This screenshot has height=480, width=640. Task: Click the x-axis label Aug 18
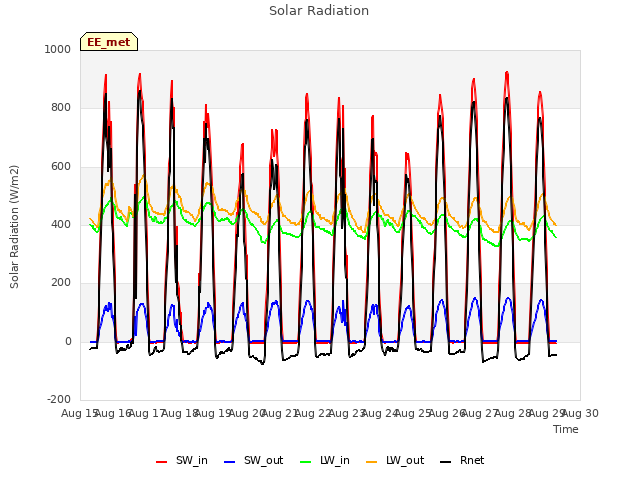[180, 413]
